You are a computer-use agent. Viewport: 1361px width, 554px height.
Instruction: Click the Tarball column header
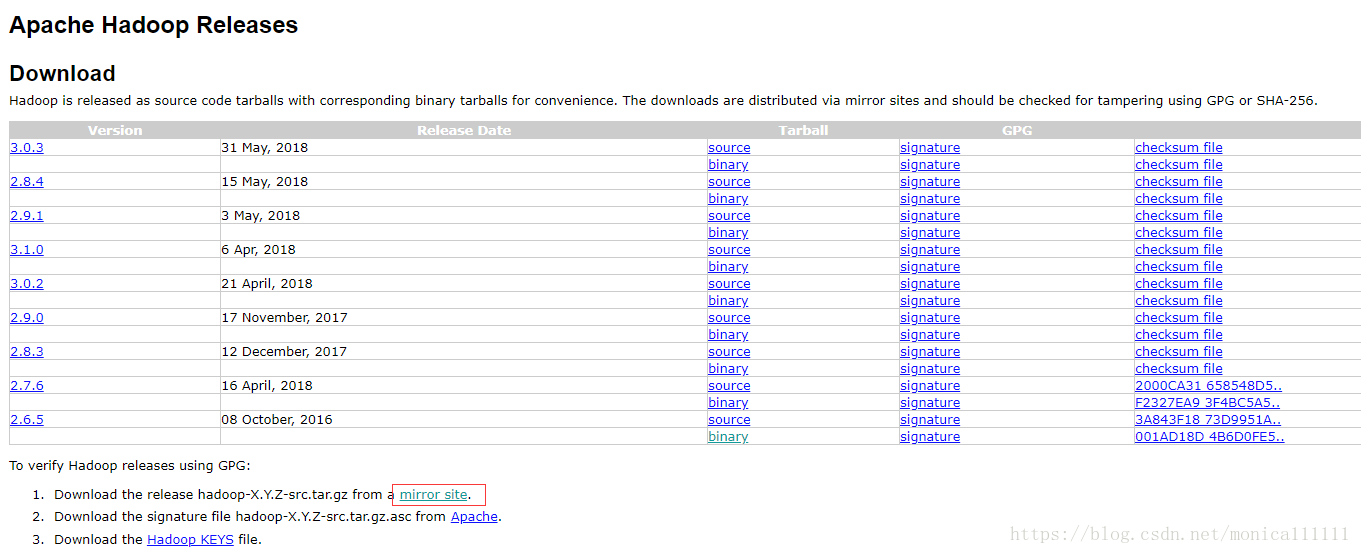tap(804, 131)
